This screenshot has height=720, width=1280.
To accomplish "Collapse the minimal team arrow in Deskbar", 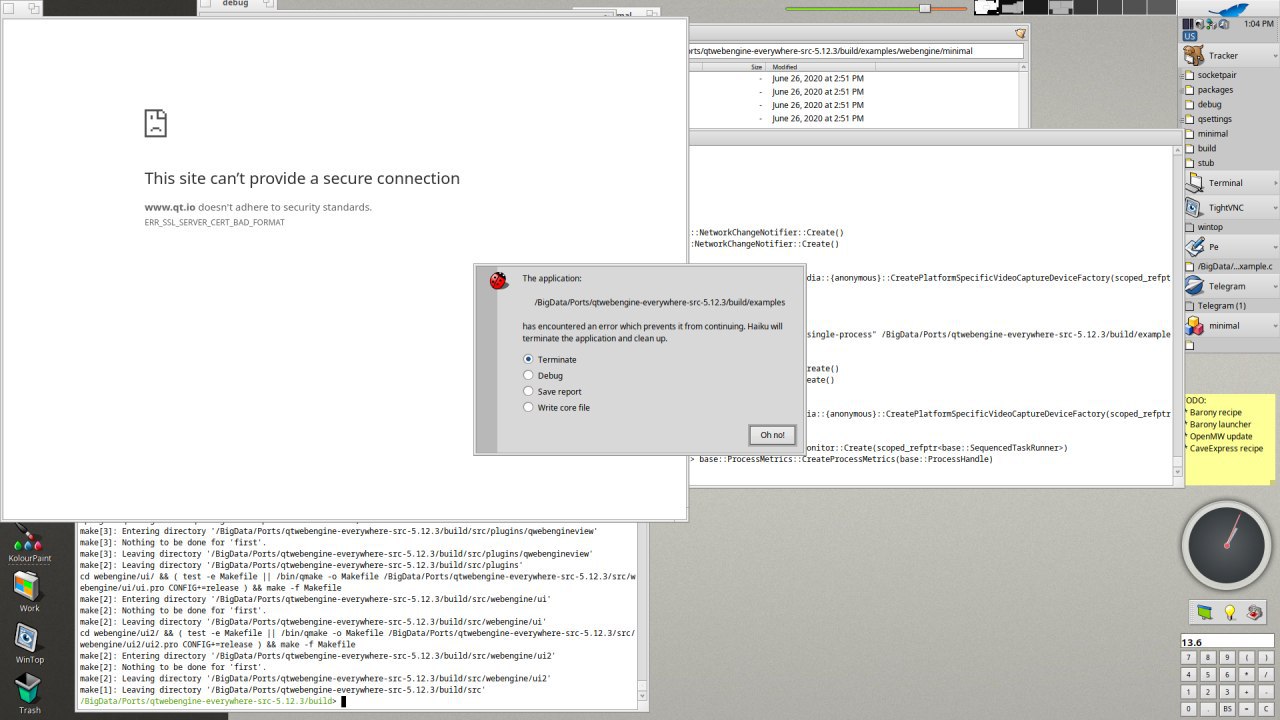I will click(1275, 326).
